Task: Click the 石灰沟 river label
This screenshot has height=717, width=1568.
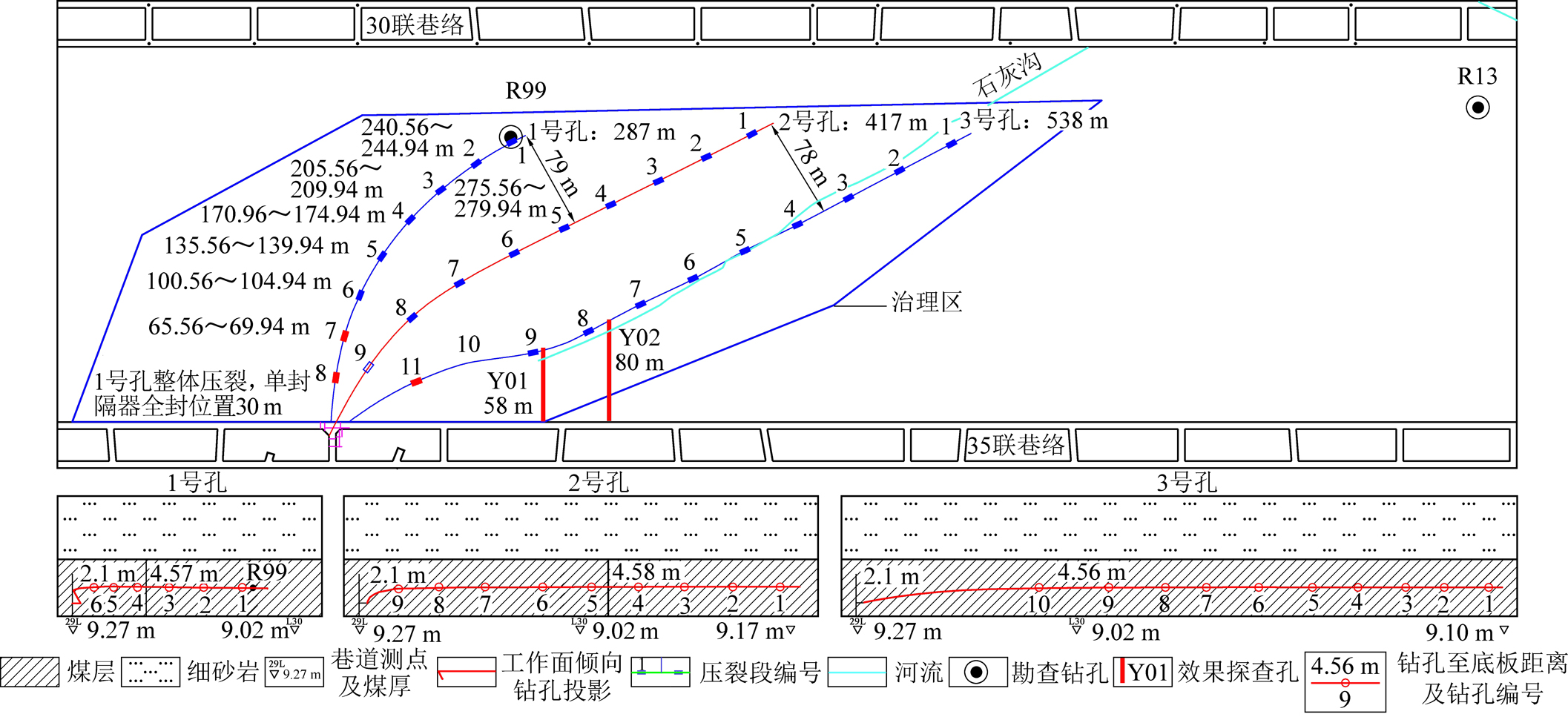Action: pos(1008,76)
